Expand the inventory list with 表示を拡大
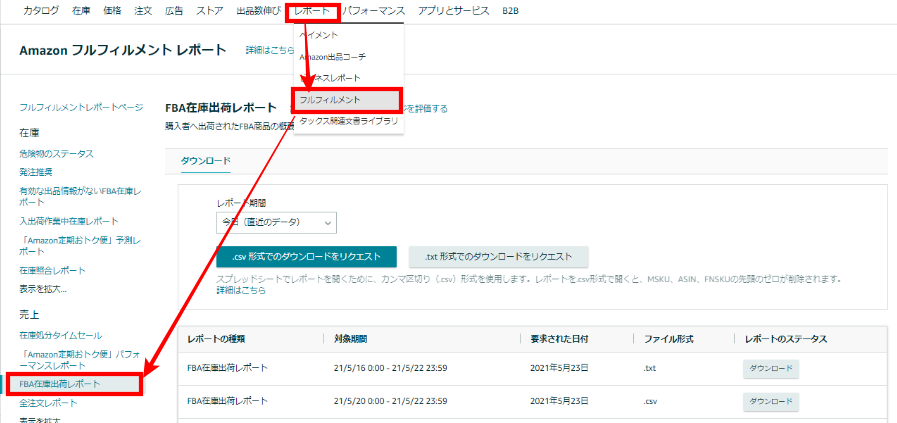897x423 pixels. pyautogui.click(x=43, y=289)
